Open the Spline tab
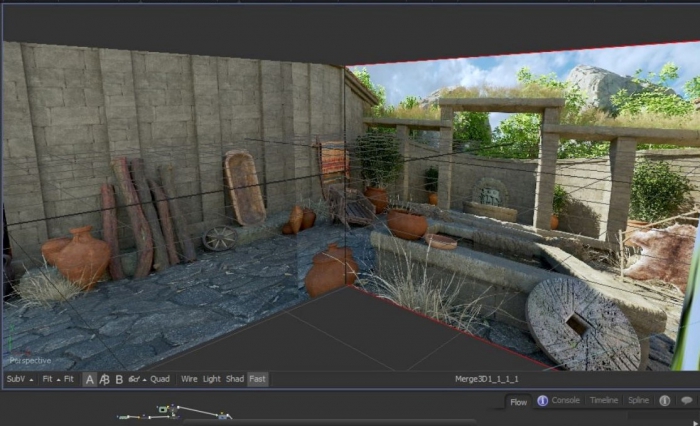The height and width of the screenshot is (426, 700). [638, 401]
